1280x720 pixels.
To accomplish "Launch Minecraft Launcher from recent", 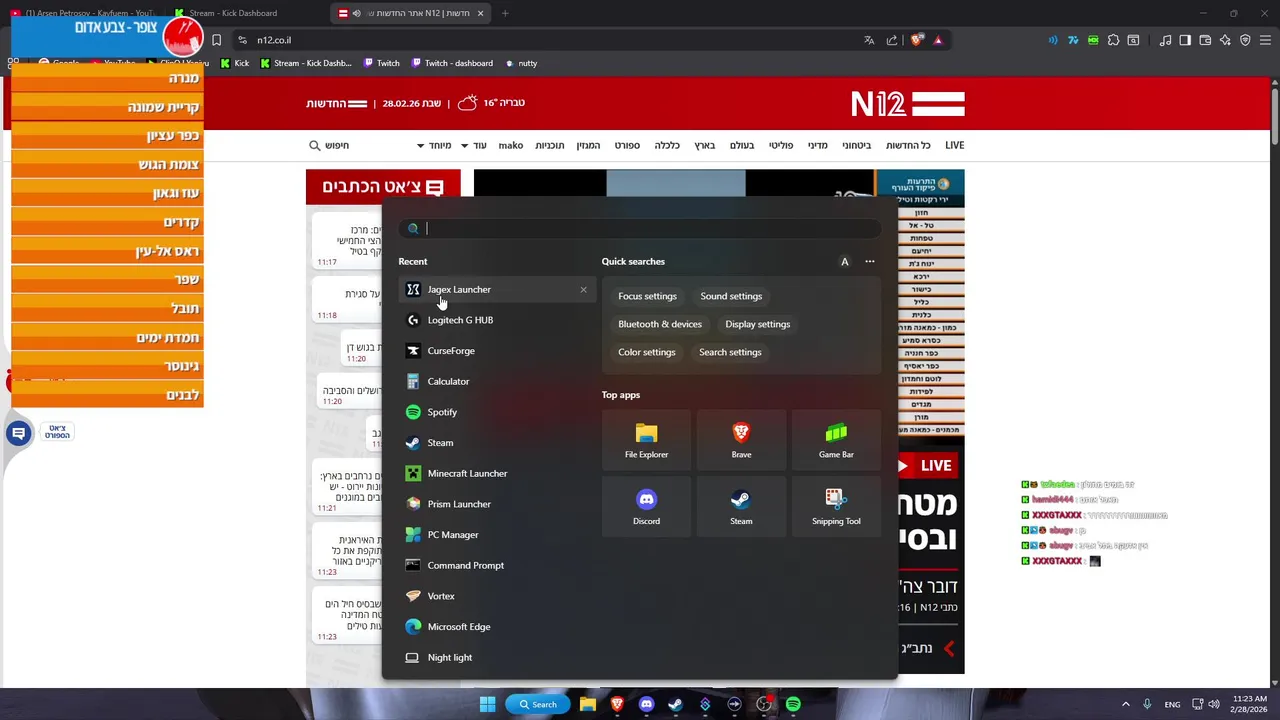I will pos(497,473).
